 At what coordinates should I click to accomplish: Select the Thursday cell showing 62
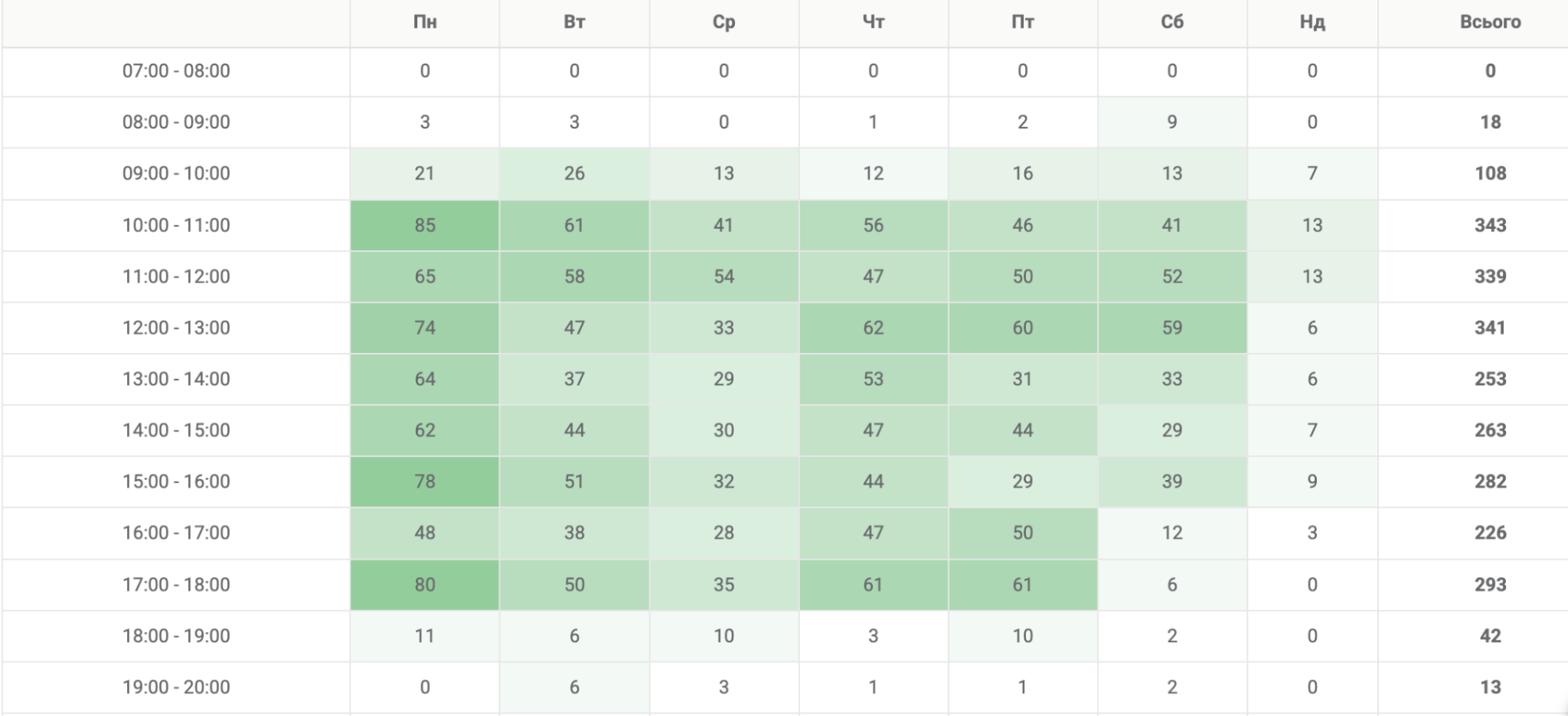point(873,328)
